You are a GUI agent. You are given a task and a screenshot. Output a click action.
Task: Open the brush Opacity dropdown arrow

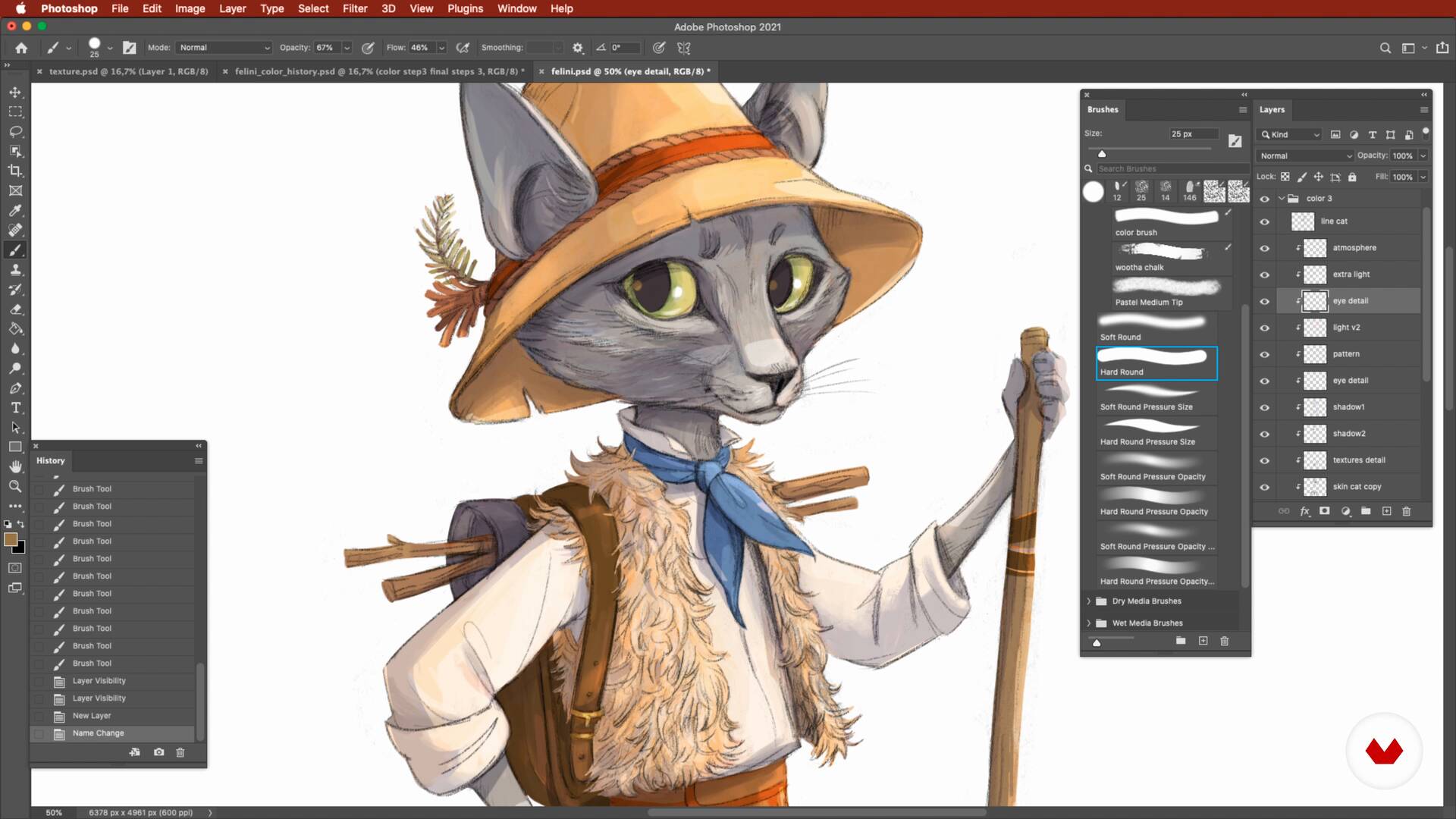pyautogui.click(x=347, y=48)
